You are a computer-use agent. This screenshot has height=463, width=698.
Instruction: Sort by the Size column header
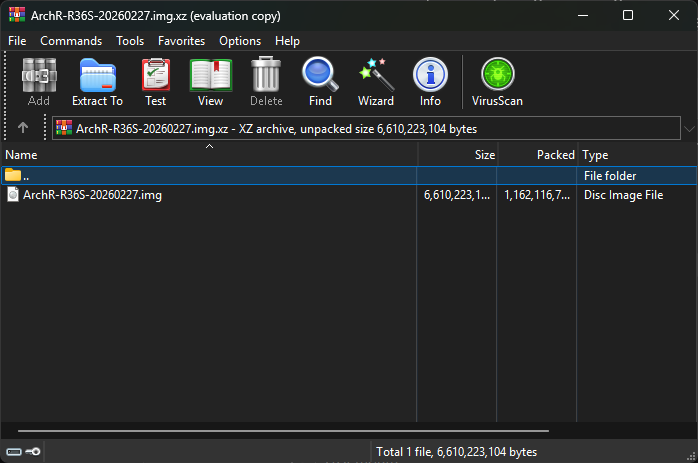(458, 154)
